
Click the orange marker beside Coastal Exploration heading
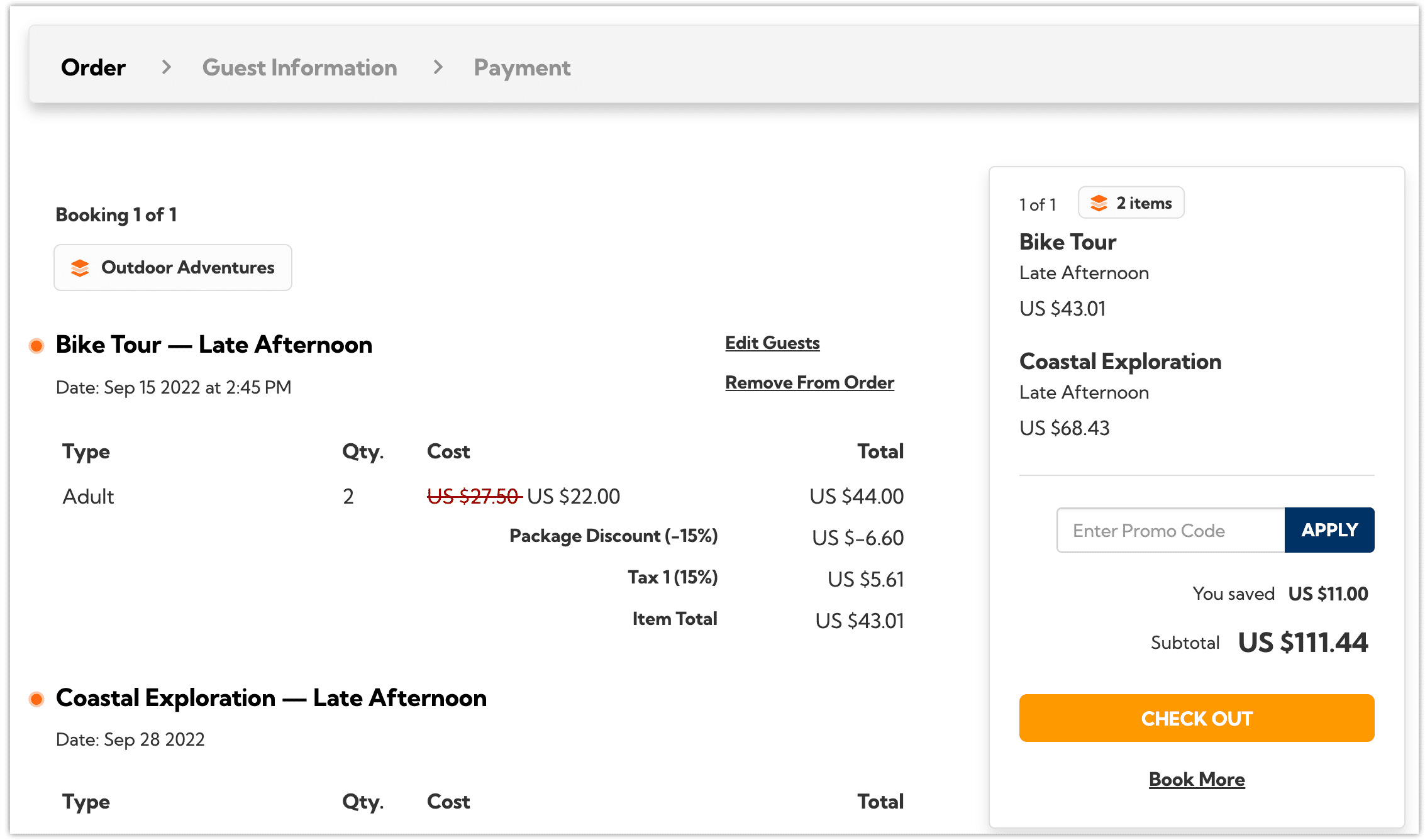[x=36, y=698]
